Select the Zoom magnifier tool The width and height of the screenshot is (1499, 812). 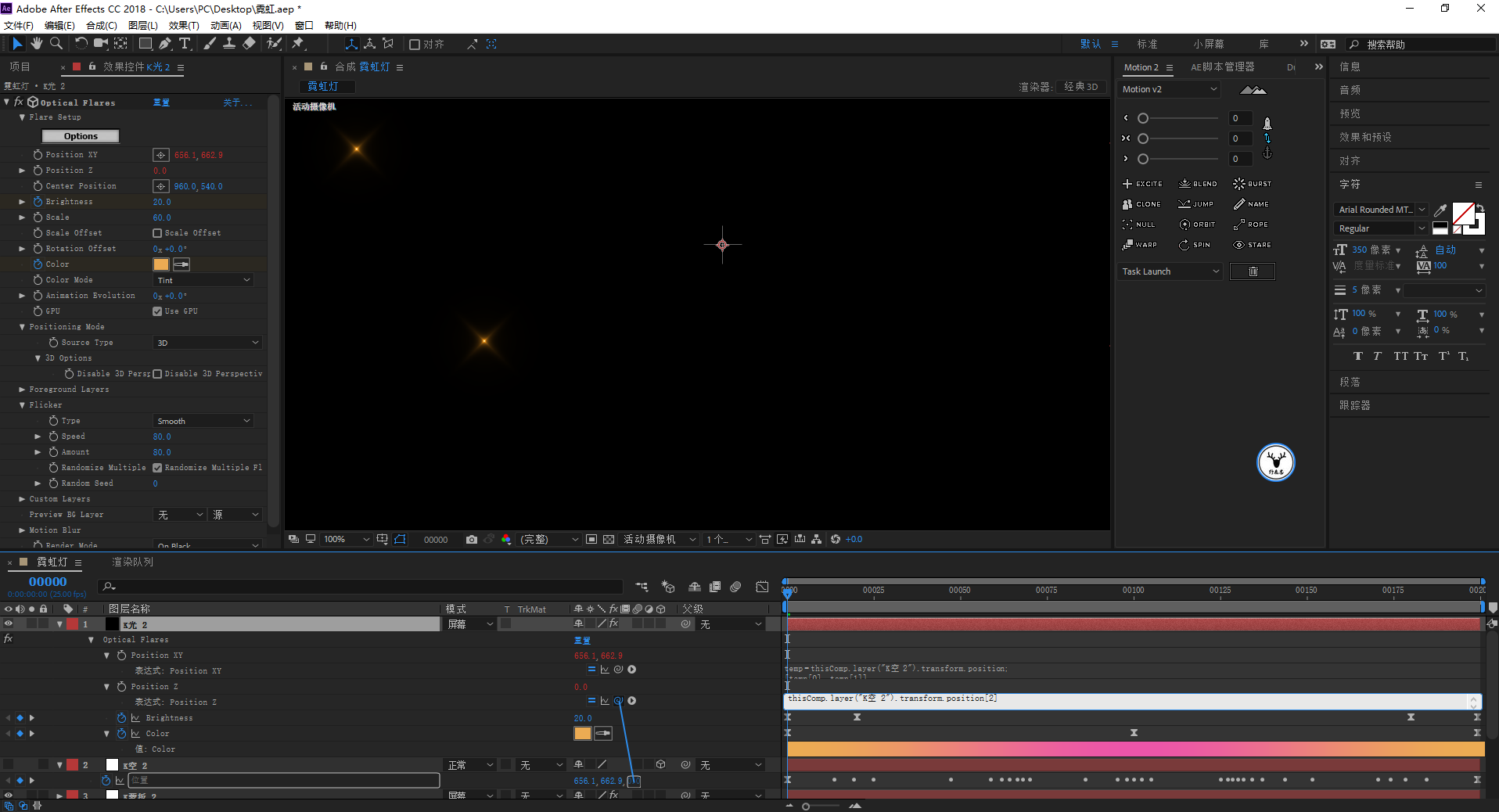coord(56,44)
